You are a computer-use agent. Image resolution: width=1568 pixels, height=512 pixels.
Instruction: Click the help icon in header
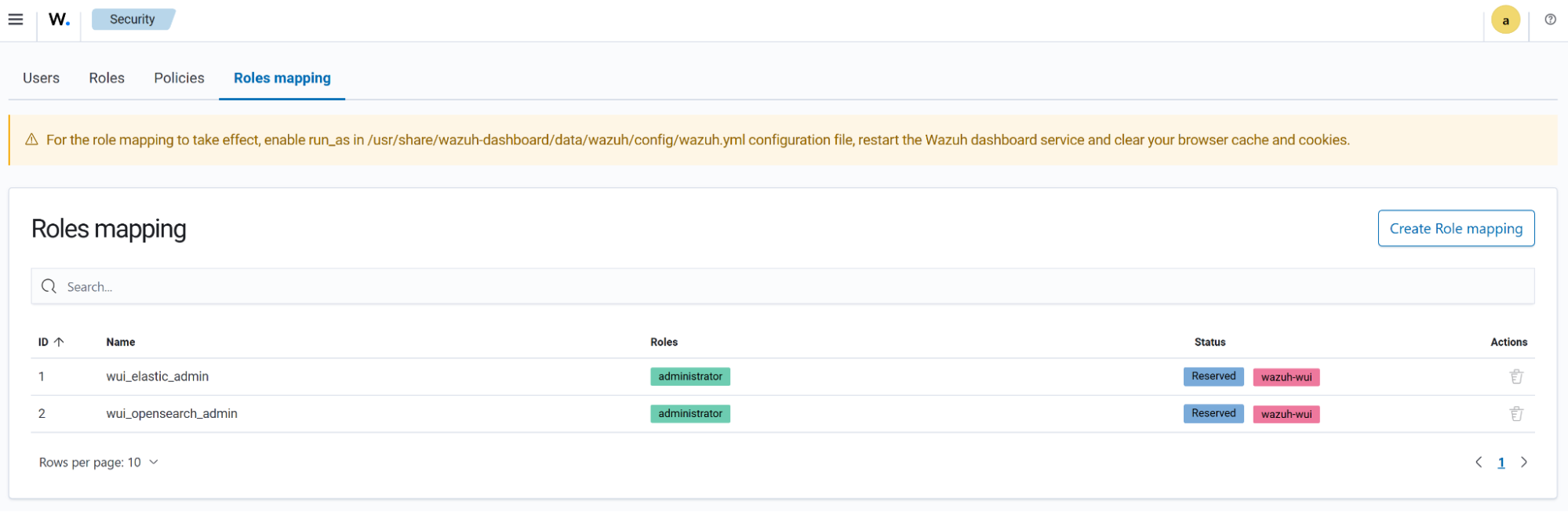[x=1550, y=20]
